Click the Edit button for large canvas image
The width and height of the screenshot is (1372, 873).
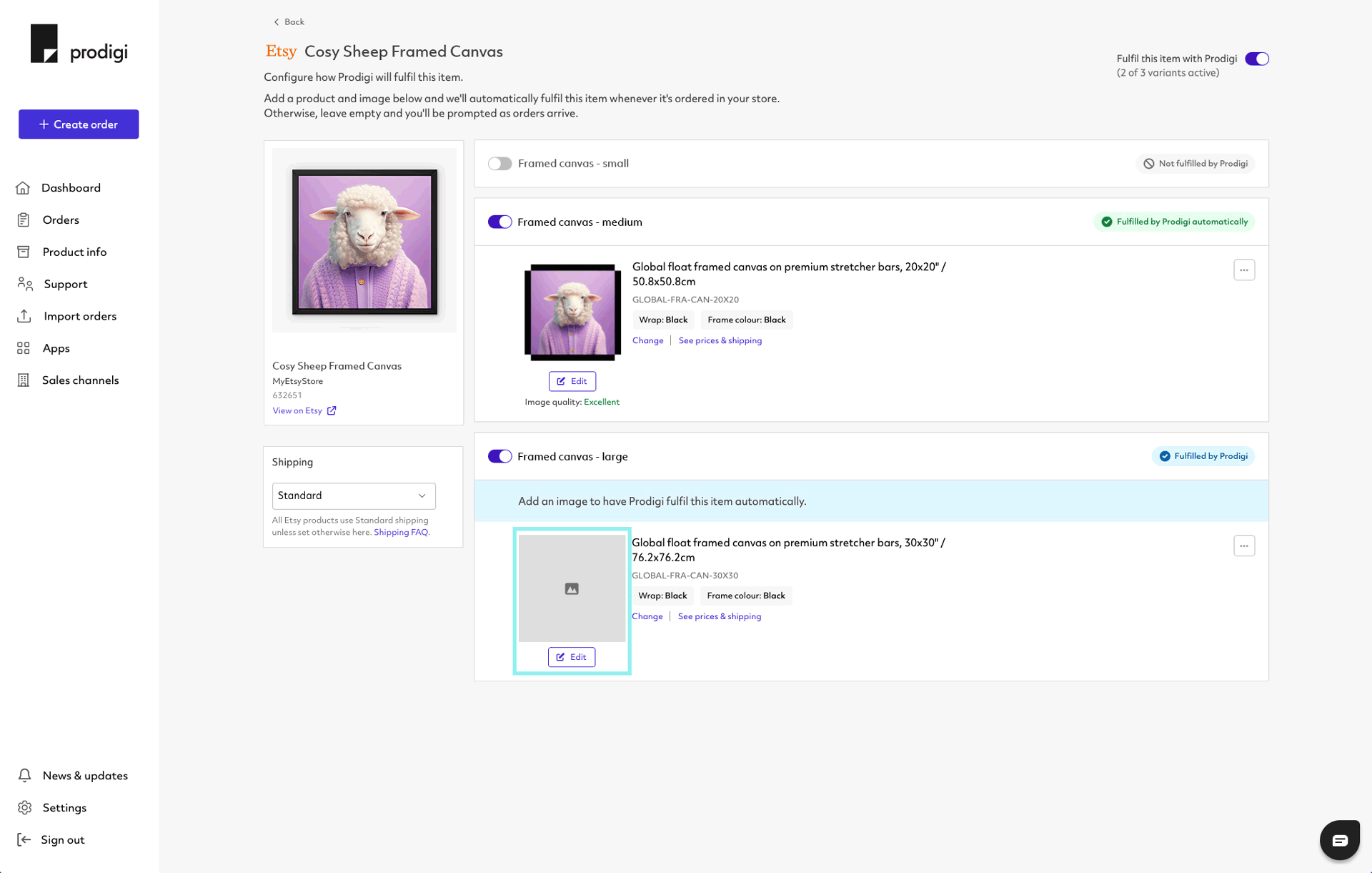coord(571,657)
